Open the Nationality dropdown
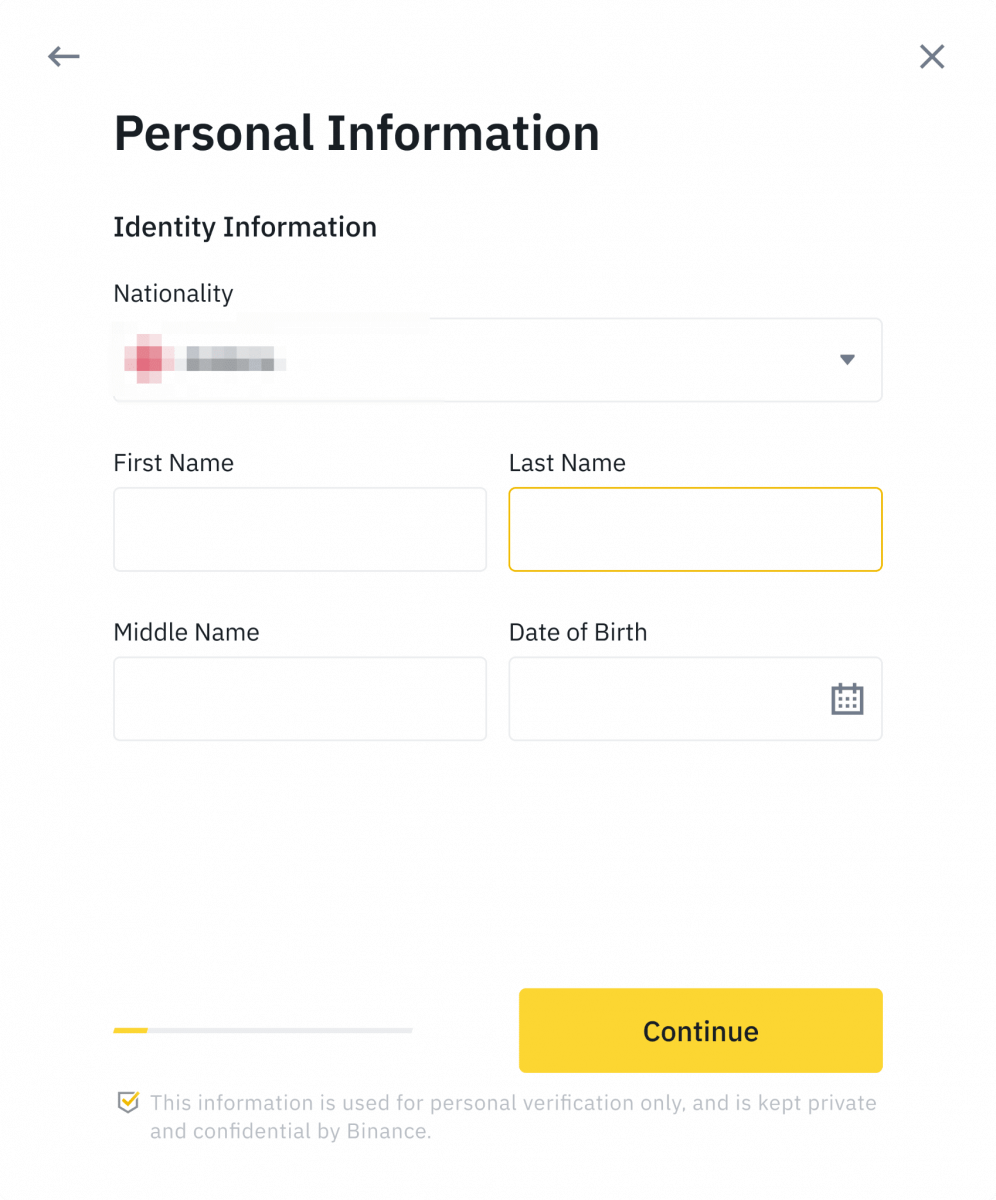Viewport: 996px width, 1200px height. [x=497, y=360]
